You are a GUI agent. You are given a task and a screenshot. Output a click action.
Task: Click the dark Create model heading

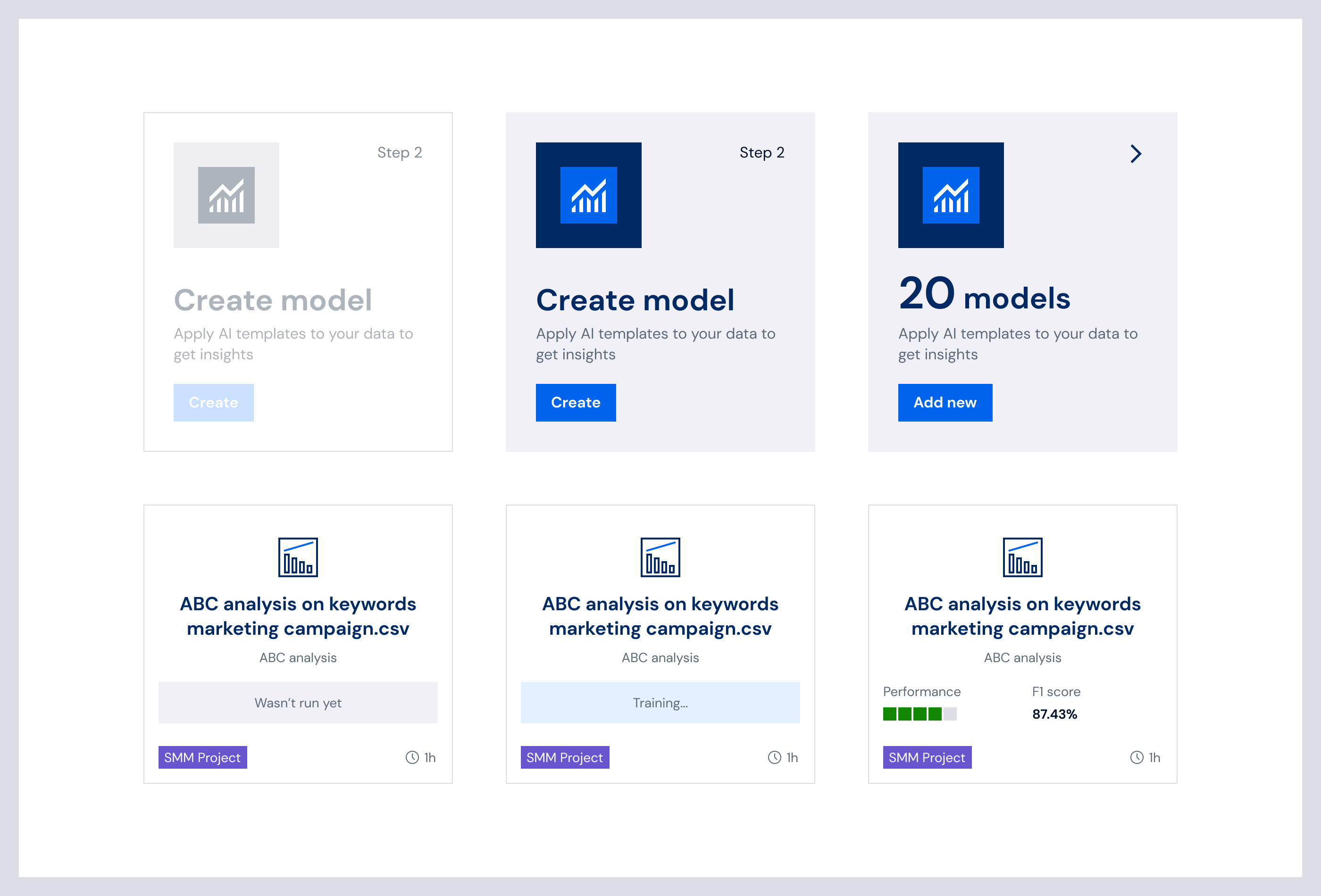[635, 299]
